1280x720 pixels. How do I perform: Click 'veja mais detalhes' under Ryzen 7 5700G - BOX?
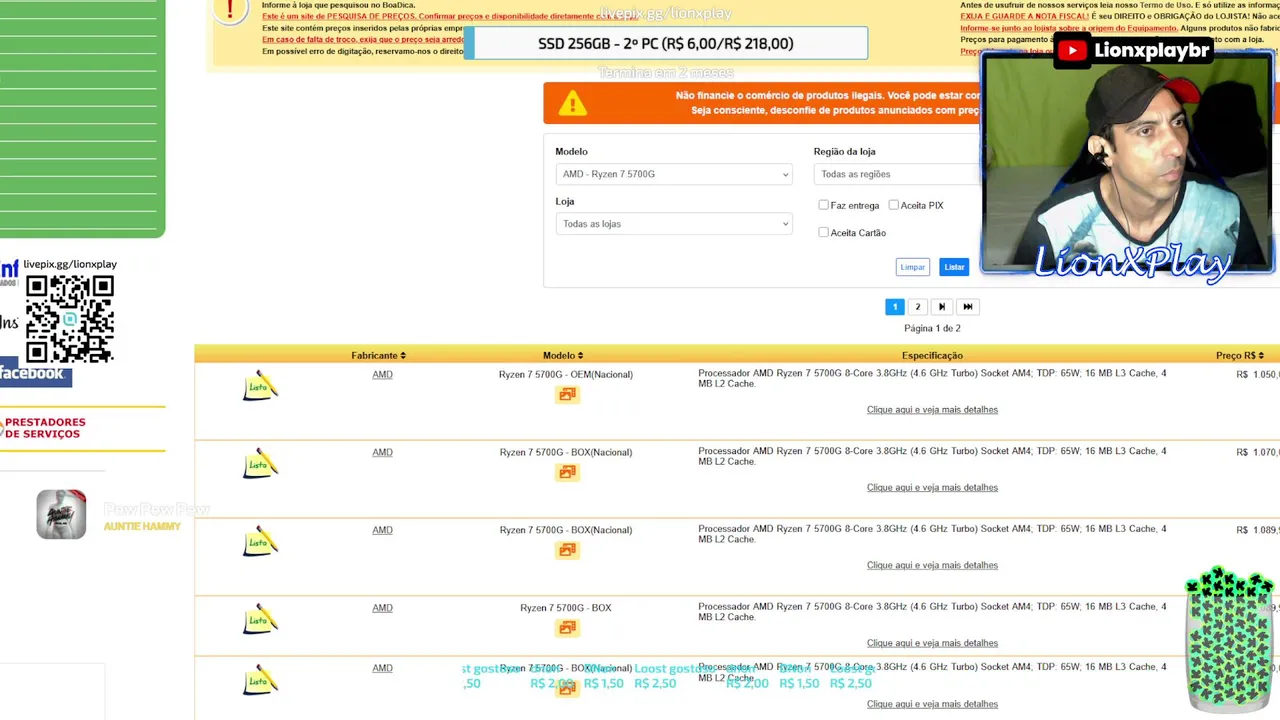(932, 643)
